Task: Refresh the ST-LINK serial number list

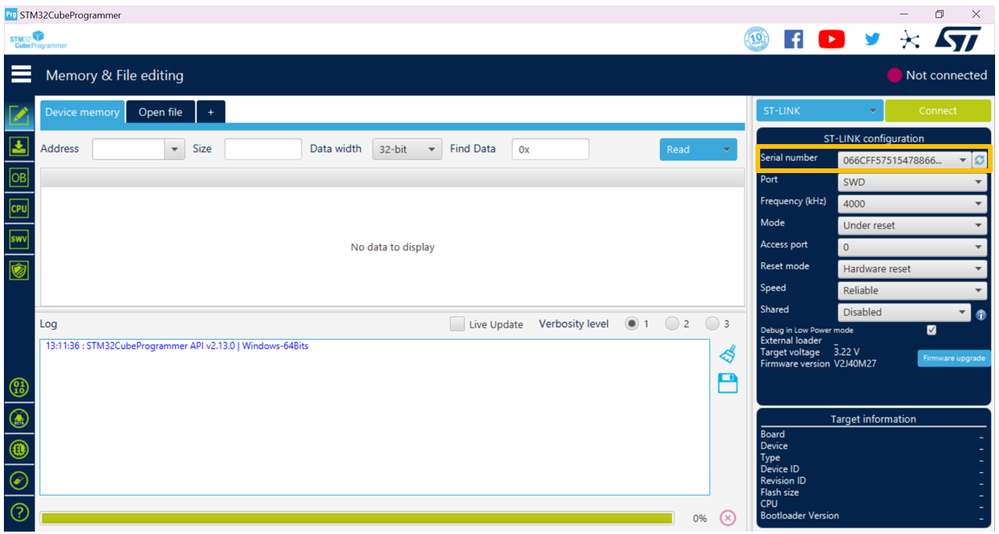Action: pyautogui.click(x=979, y=160)
